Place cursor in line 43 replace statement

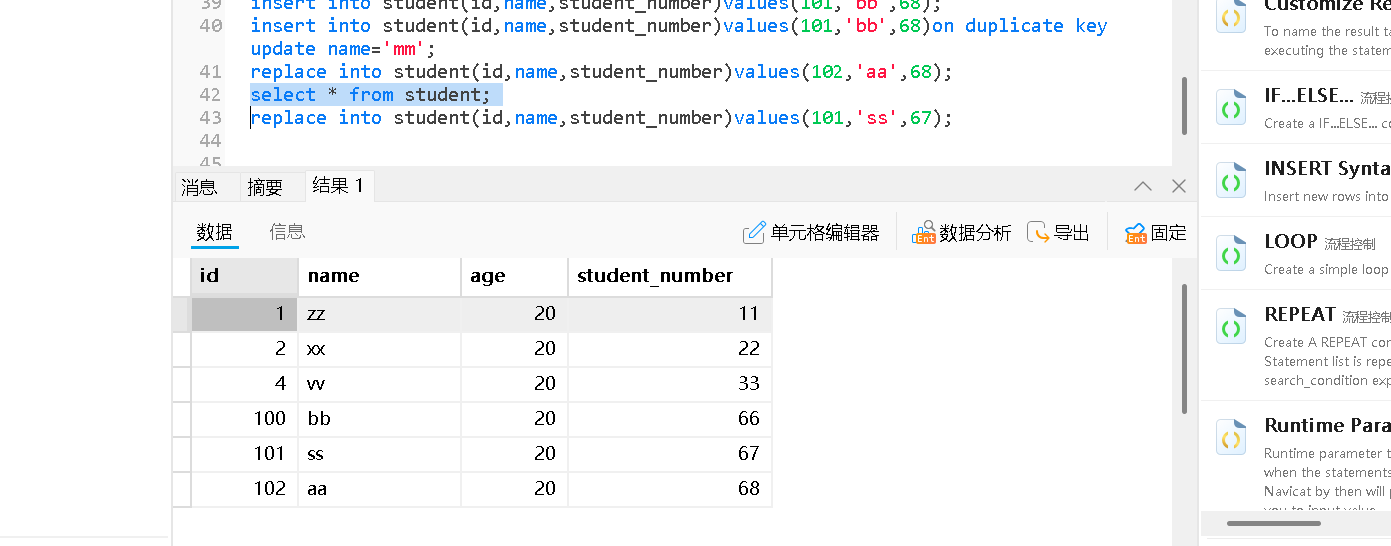coord(601,118)
